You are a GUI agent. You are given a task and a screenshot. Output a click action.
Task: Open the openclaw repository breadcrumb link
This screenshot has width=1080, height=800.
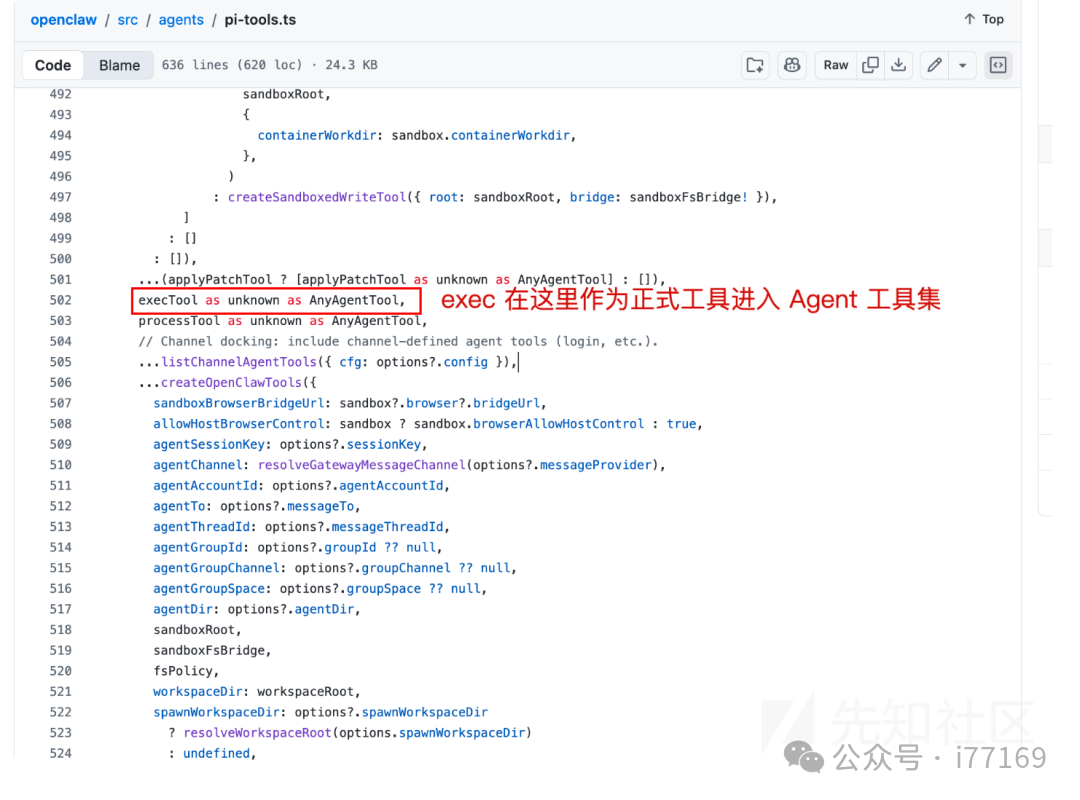pyautogui.click(x=63, y=19)
